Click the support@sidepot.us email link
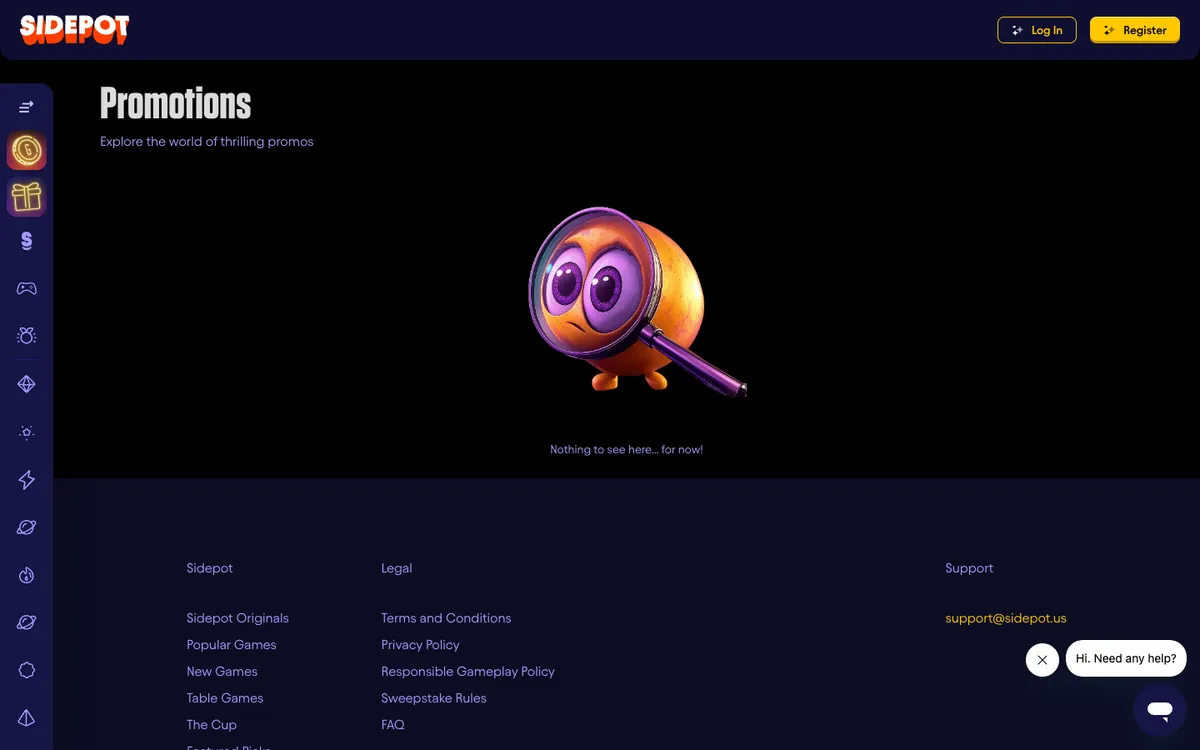Viewport: 1200px width, 750px height. click(x=1006, y=618)
